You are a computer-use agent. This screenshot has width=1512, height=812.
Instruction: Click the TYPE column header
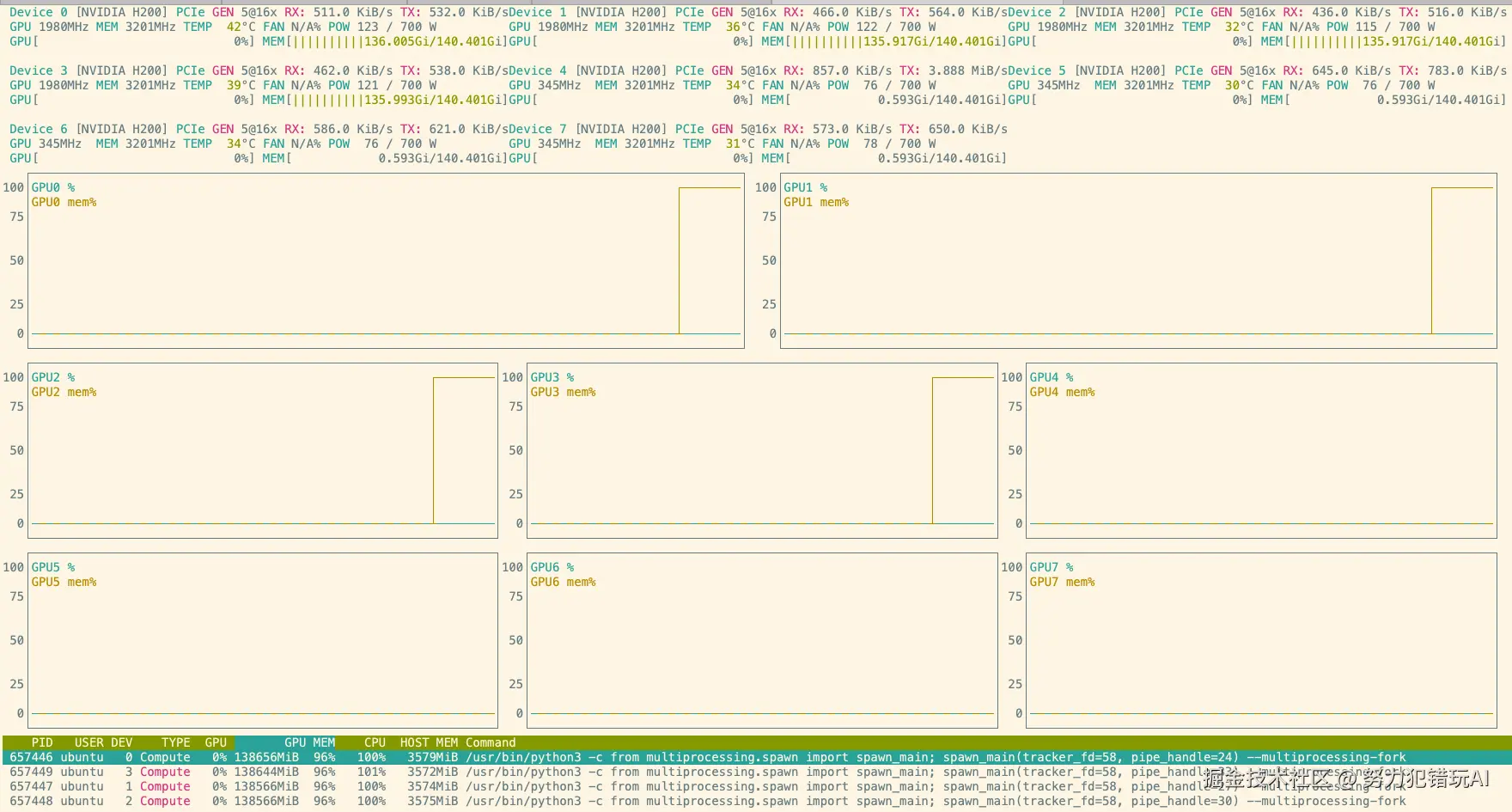(x=175, y=742)
